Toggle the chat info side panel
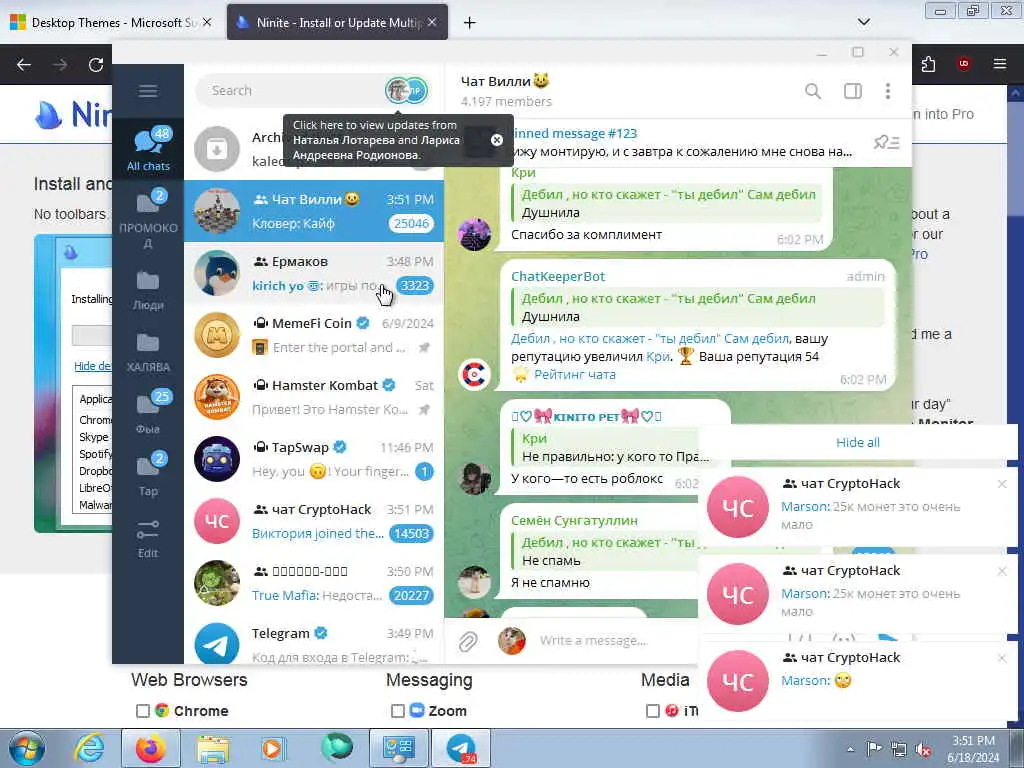Screen dimensions: 1024x768 (x=853, y=91)
